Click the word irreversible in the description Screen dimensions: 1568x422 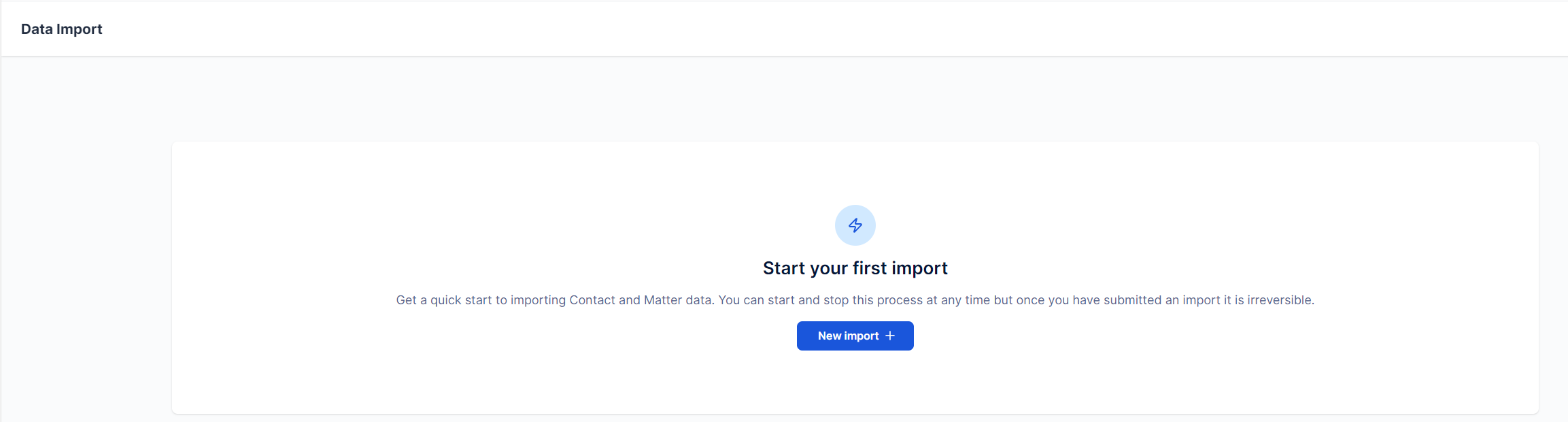(x=1280, y=300)
